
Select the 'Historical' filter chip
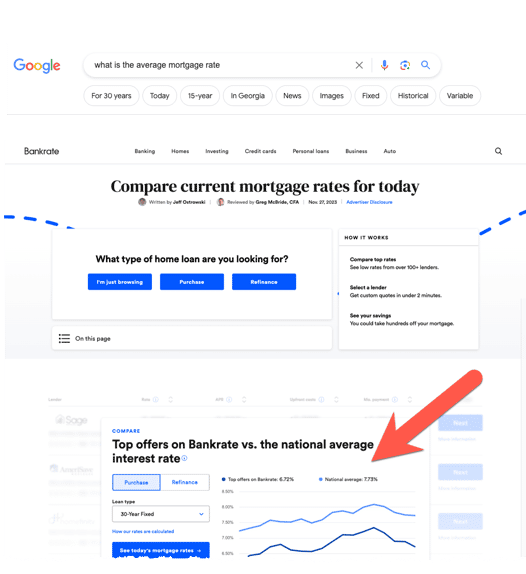pos(413,96)
